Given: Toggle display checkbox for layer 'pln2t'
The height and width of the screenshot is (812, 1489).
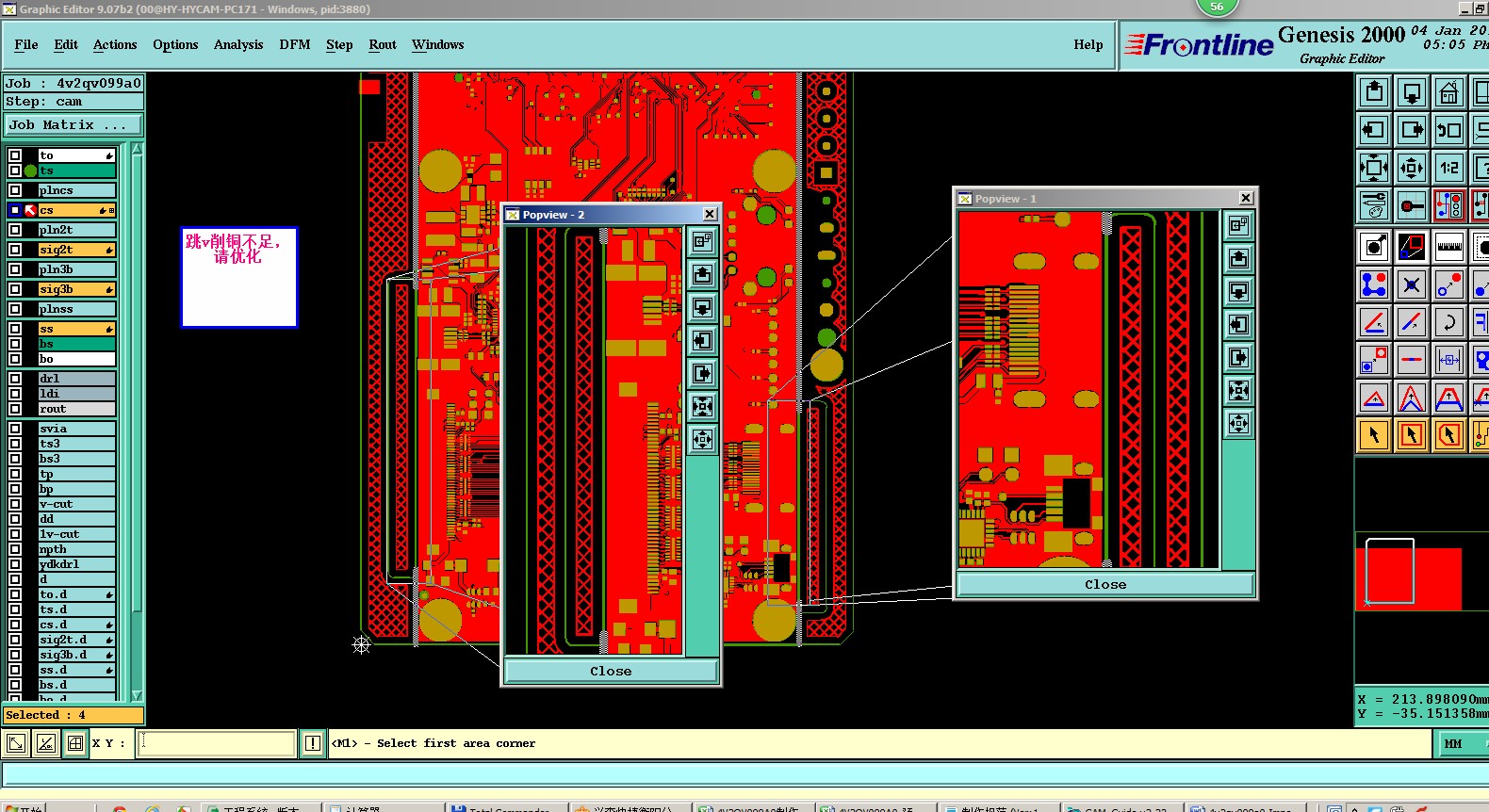Looking at the screenshot, I should [15, 230].
